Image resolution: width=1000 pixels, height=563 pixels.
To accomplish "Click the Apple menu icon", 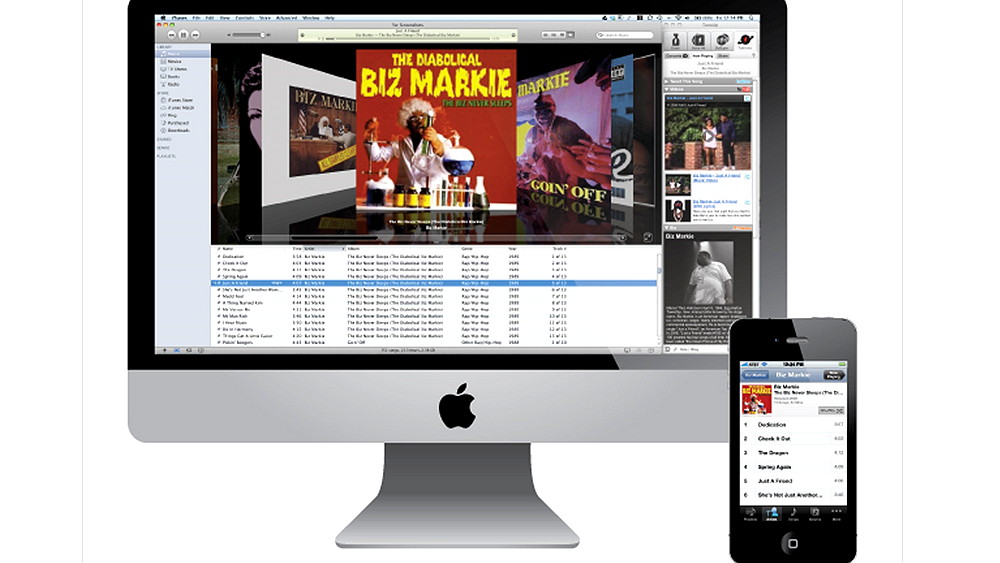I will [x=163, y=17].
